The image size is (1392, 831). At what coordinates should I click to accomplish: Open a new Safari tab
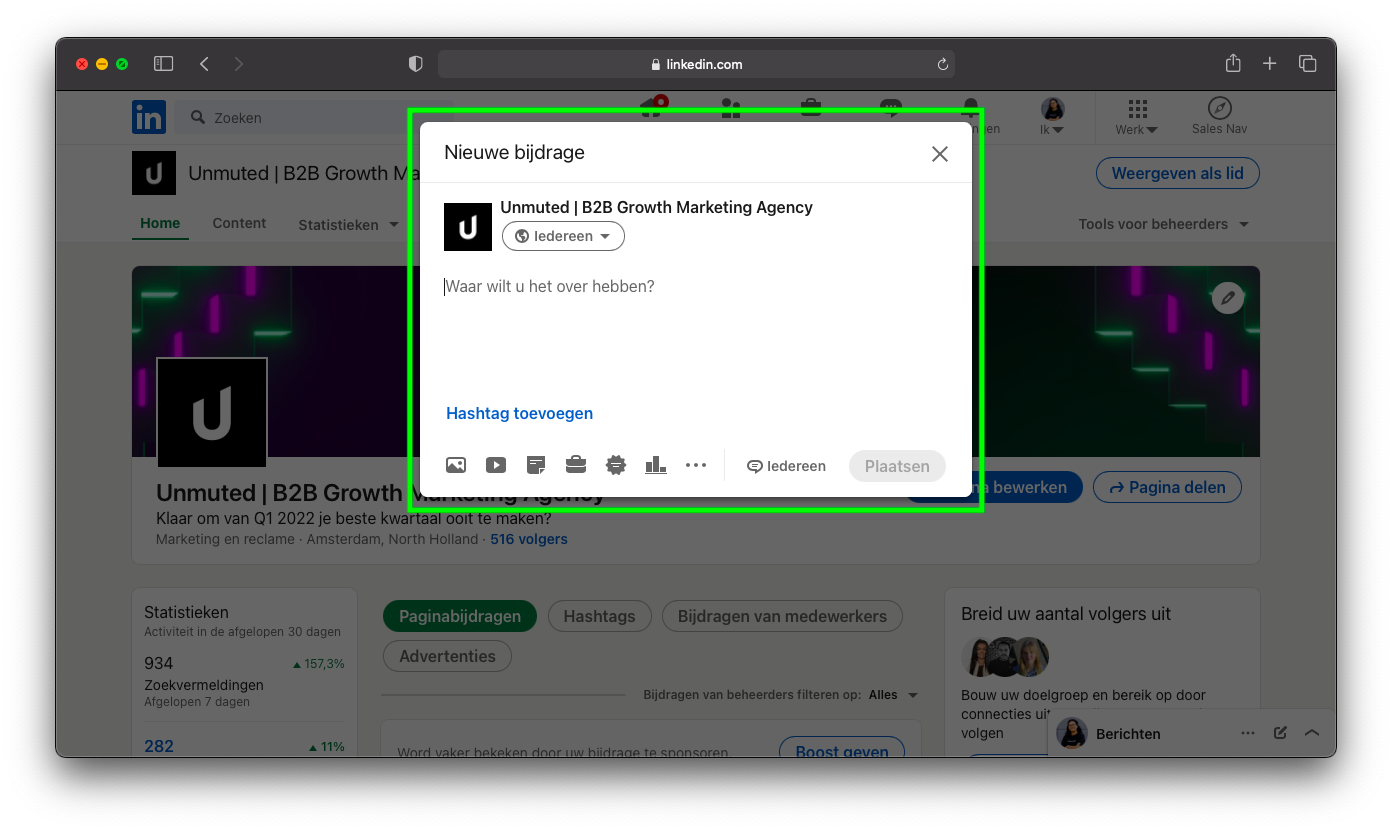1270,64
